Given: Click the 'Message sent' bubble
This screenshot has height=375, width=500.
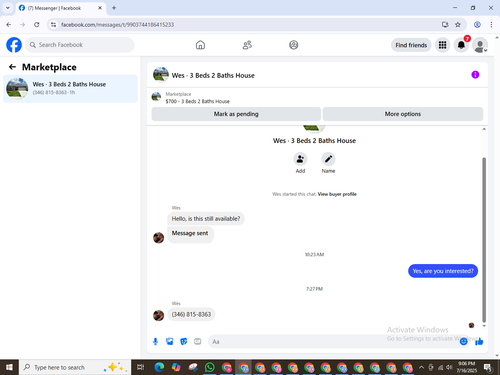Looking at the screenshot, I should [190, 234].
